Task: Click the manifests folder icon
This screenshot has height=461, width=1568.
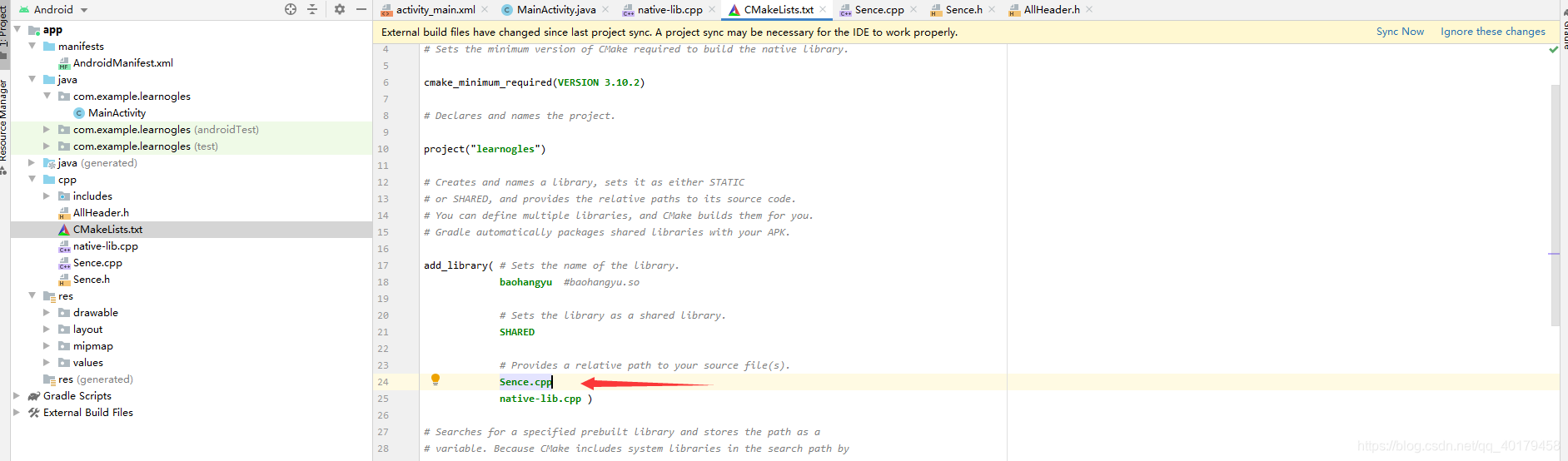Action: point(49,47)
